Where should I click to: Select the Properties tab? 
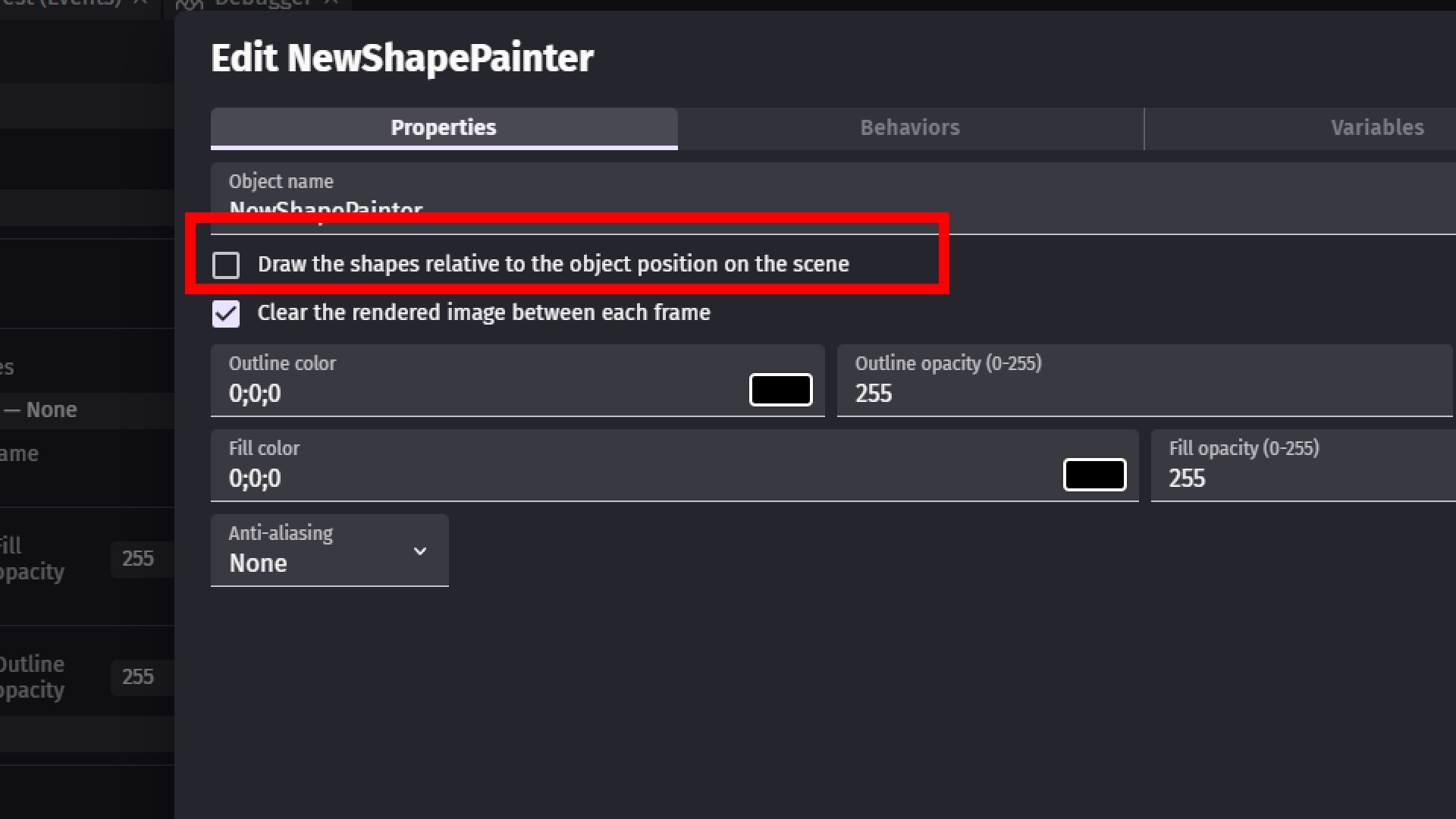click(x=444, y=128)
